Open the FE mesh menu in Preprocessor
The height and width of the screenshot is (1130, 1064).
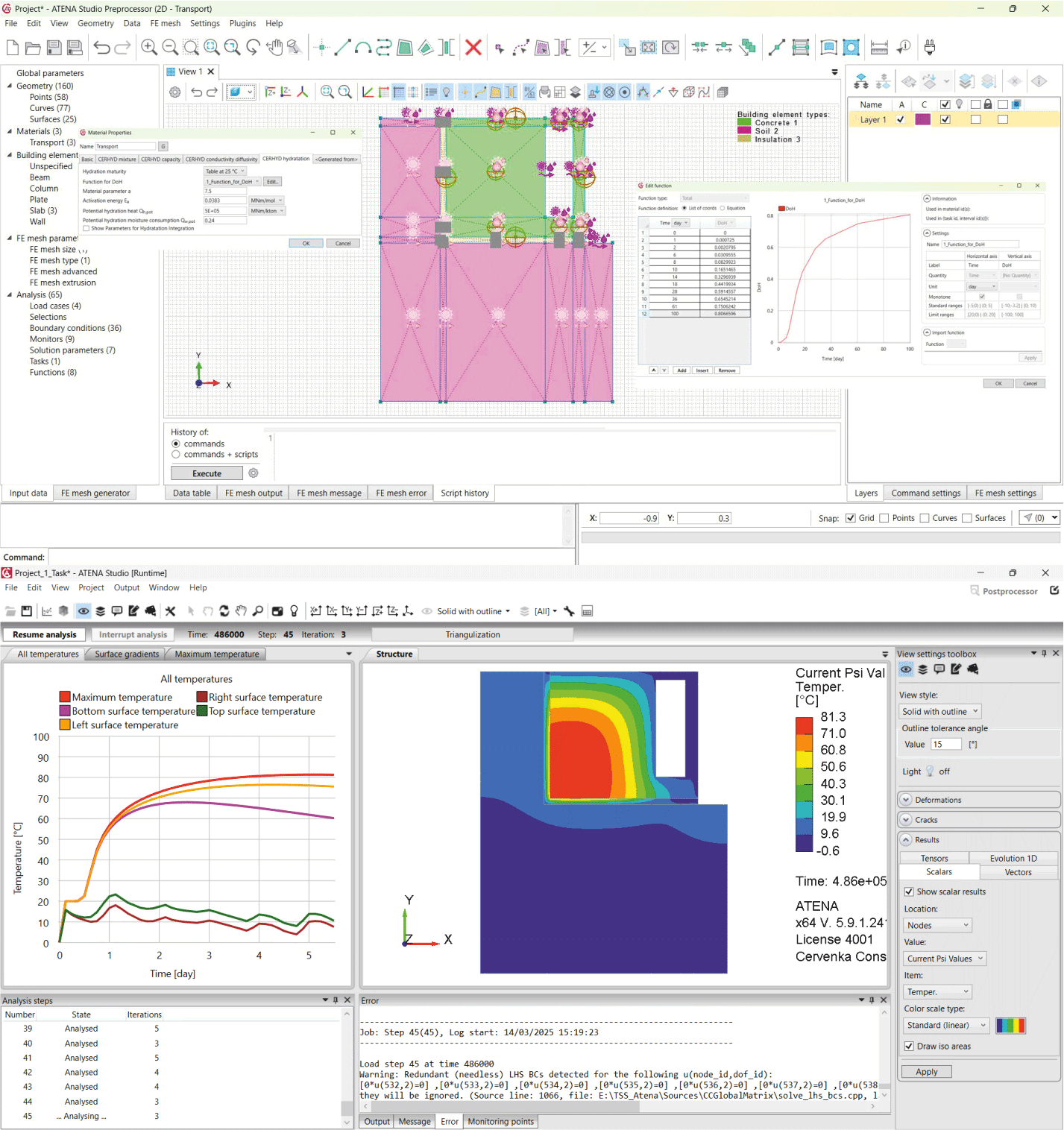pyautogui.click(x=166, y=24)
